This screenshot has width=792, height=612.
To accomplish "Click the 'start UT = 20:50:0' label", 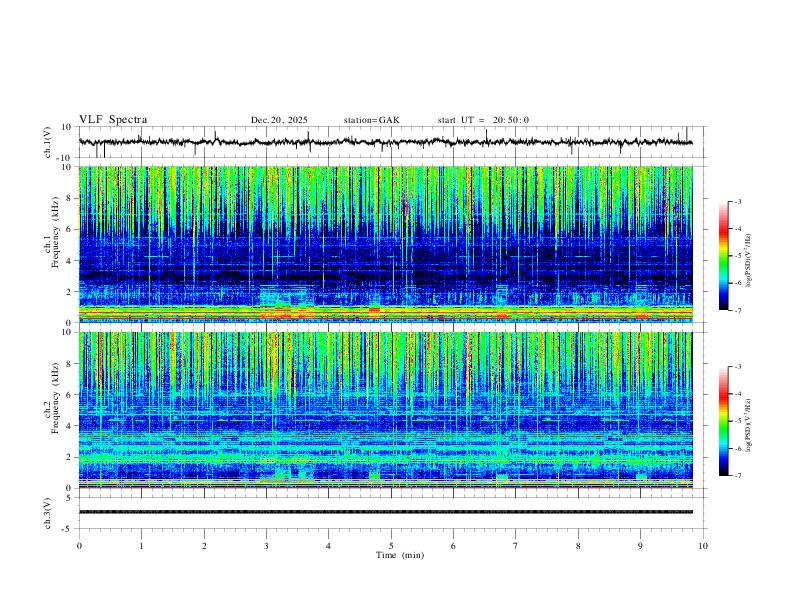I will pyautogui.click(x=483, y=120).
